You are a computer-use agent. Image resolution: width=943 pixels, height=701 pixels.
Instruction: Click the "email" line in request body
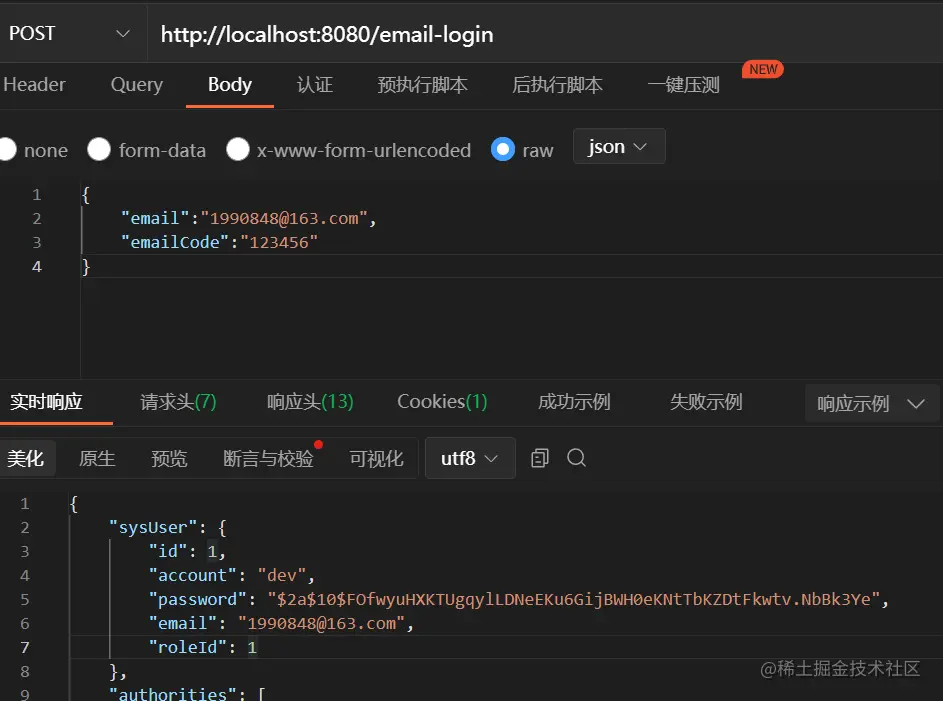pyautogui.click(x=248, y=218)
